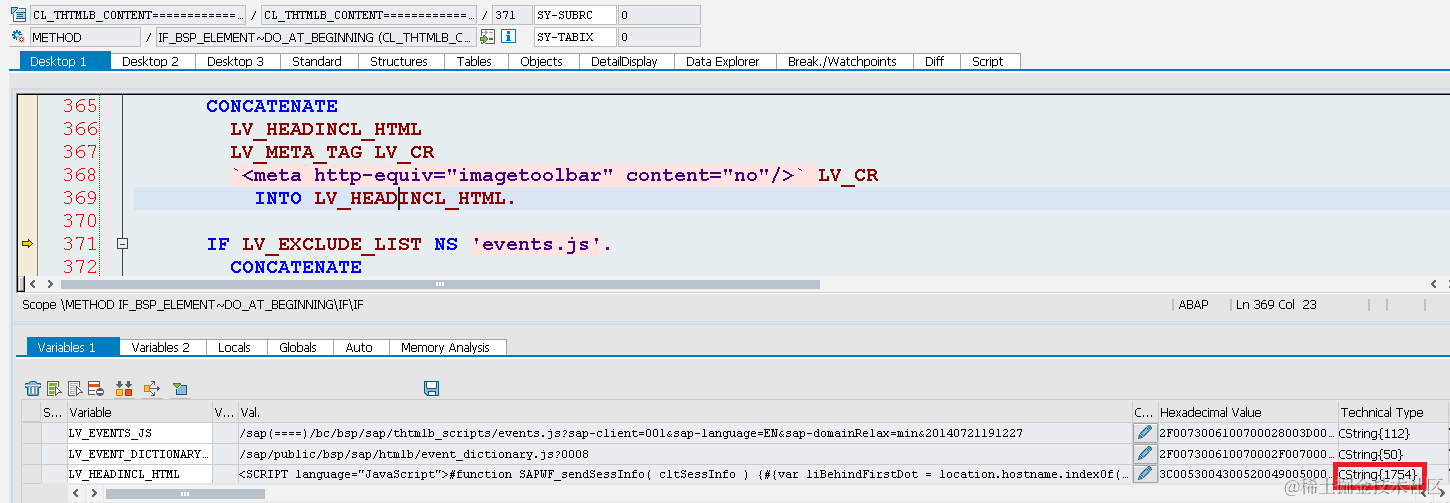Switch to Desktop 2 tab

pyautogui.click(x=151, y=61)
